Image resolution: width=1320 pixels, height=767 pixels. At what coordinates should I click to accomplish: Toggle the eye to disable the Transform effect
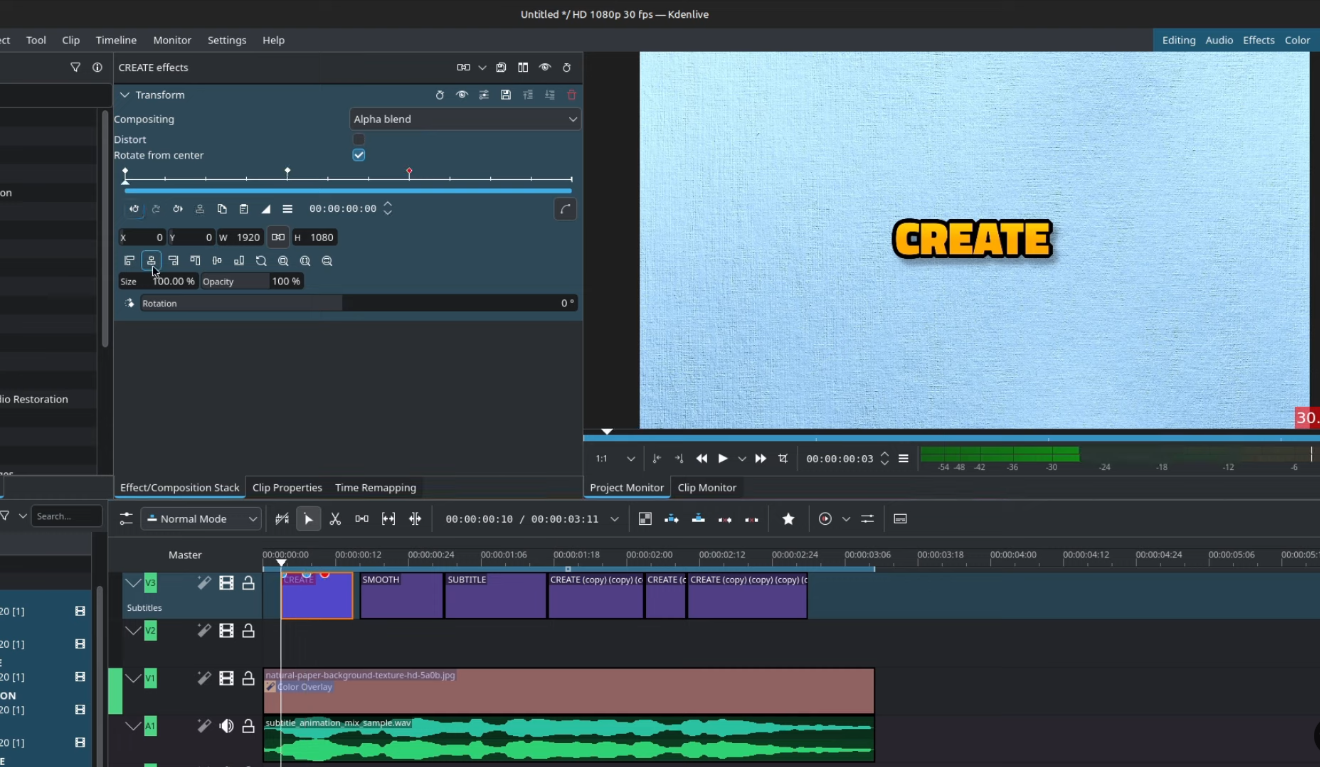pos(461,94)
